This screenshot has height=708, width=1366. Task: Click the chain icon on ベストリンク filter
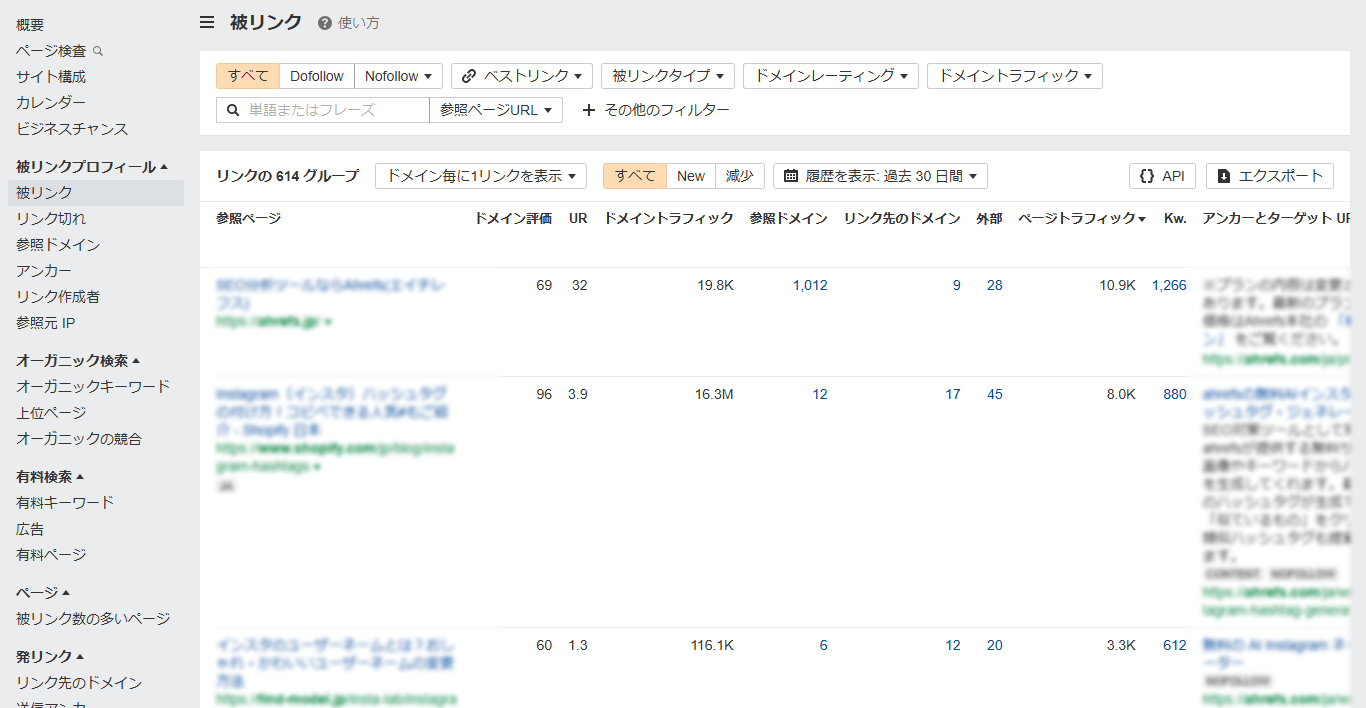tap(470, 76)
